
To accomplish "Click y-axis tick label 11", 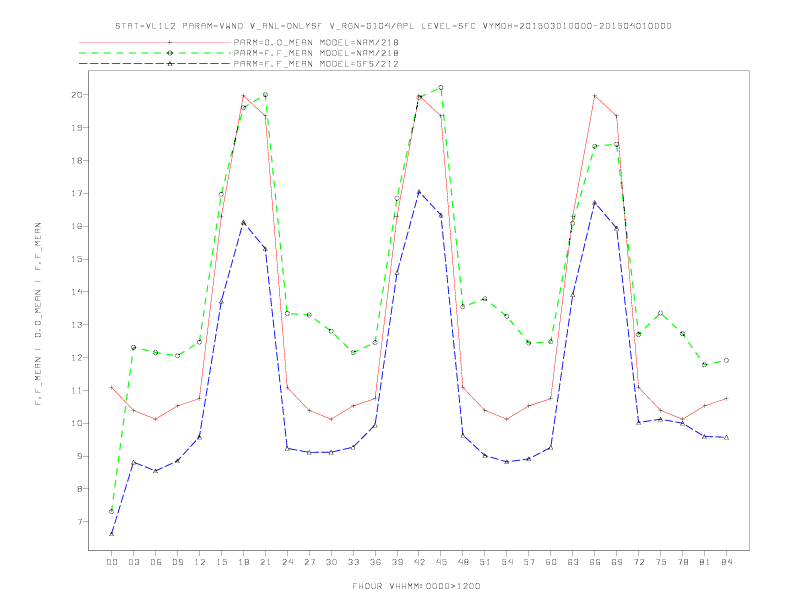I will [77, 390].
